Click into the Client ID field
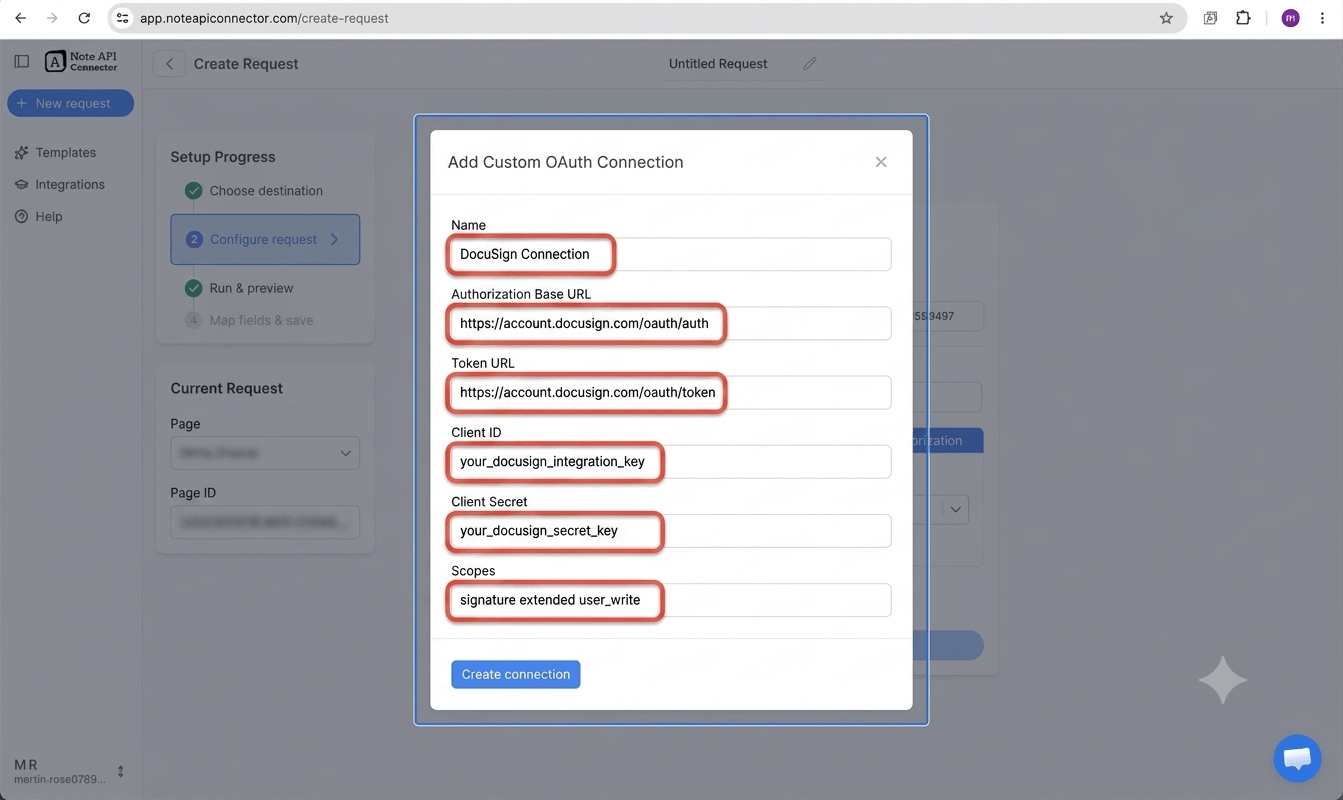Viewport: 1343px width, 800px height. (x=670, y=462)
